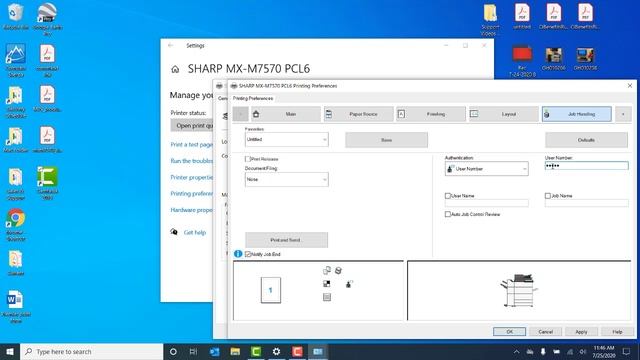Click the document page icon in preview pane

(327, 297)
